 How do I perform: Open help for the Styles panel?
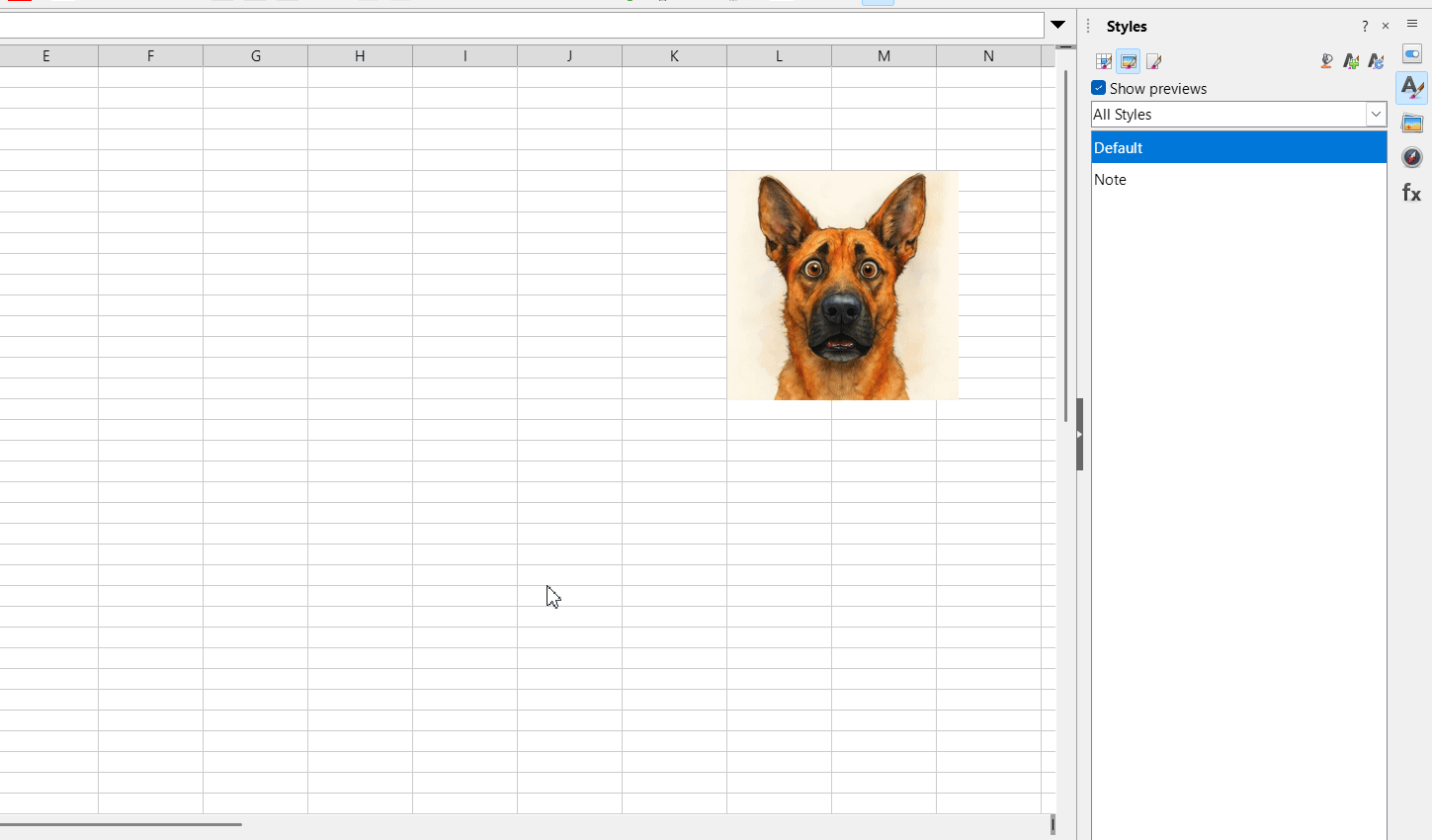[1365, 27]
